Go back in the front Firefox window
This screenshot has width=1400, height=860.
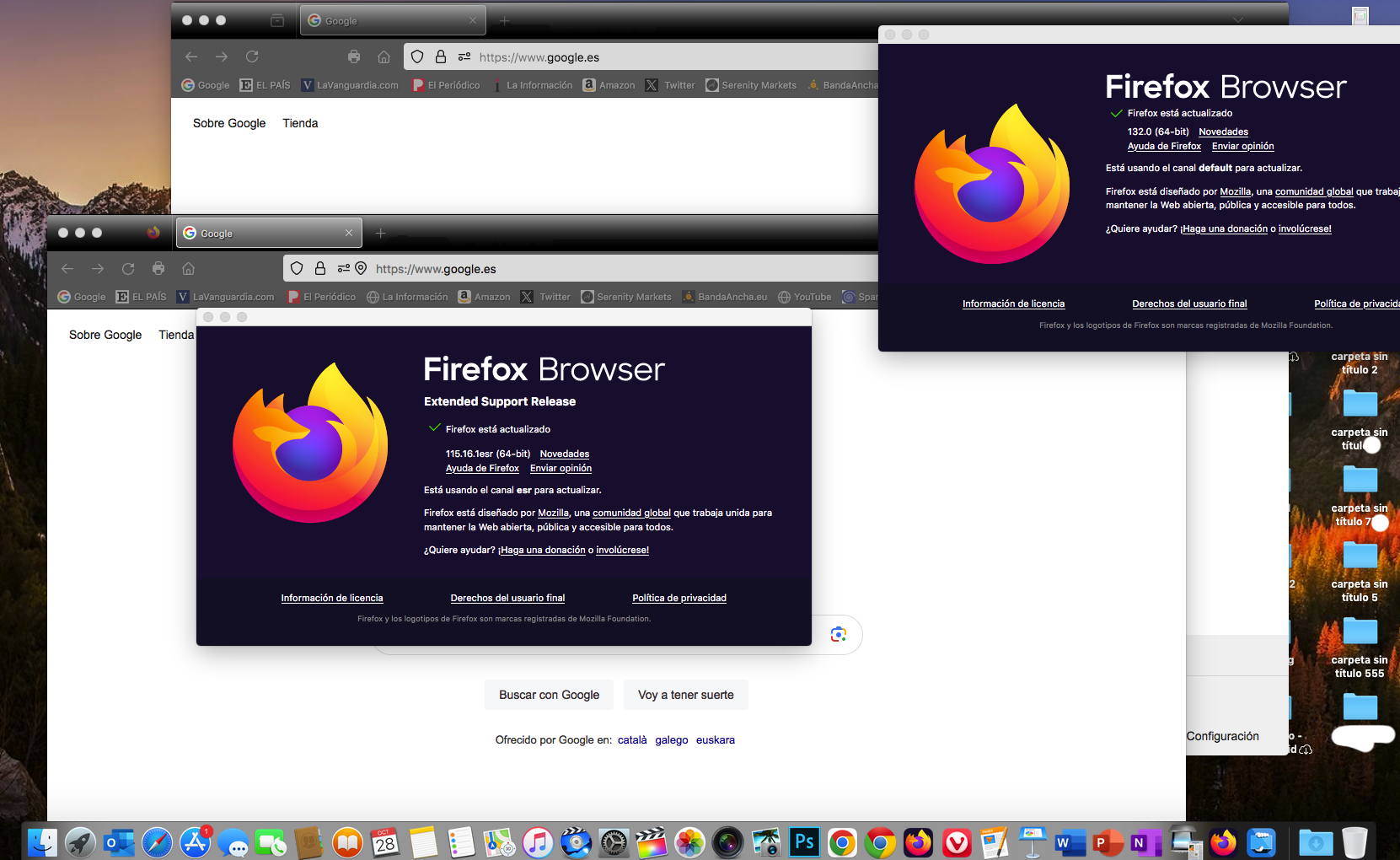[x=67, y=269]
